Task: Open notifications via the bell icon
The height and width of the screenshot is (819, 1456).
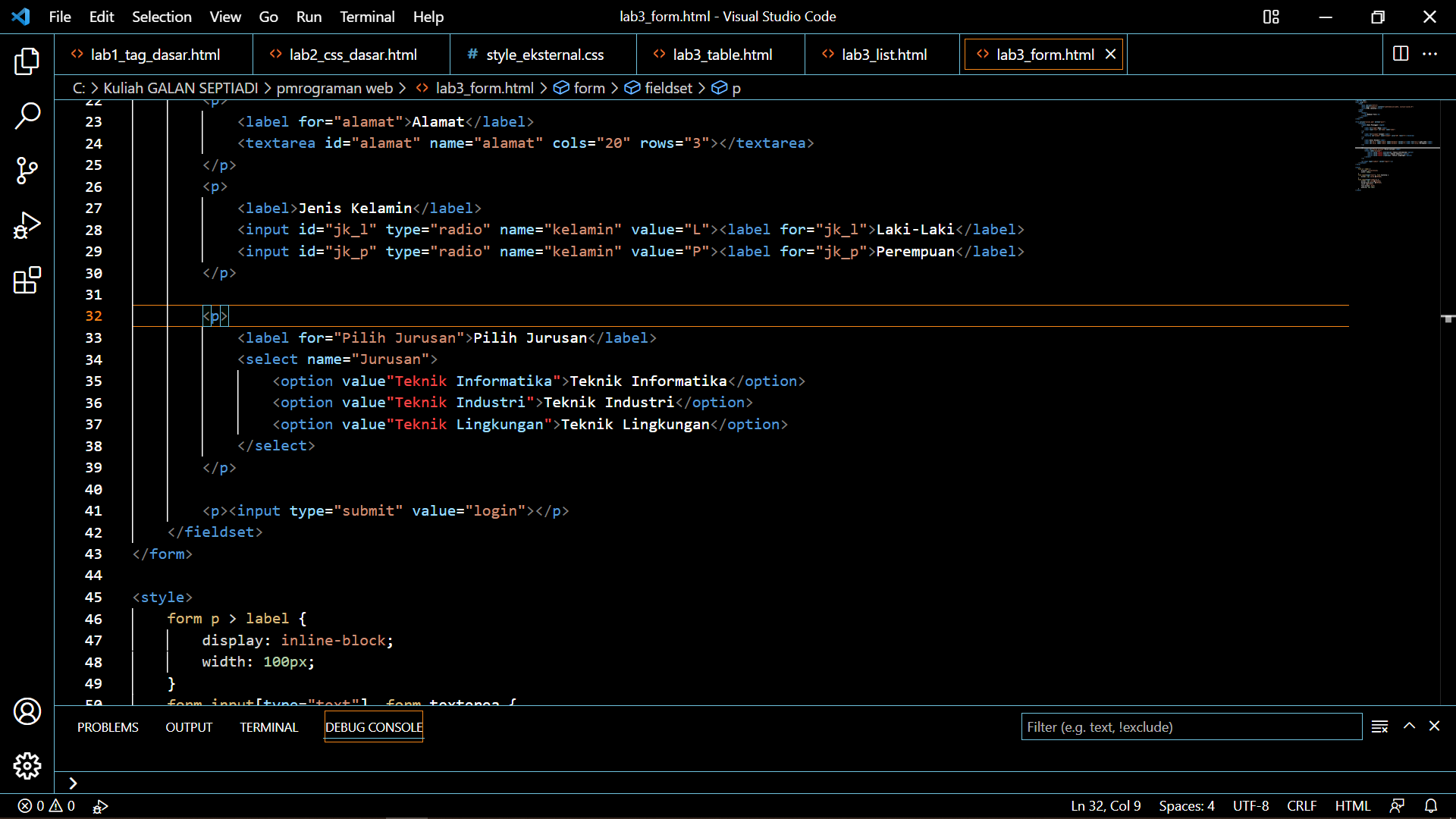Action: (1432, 805)
